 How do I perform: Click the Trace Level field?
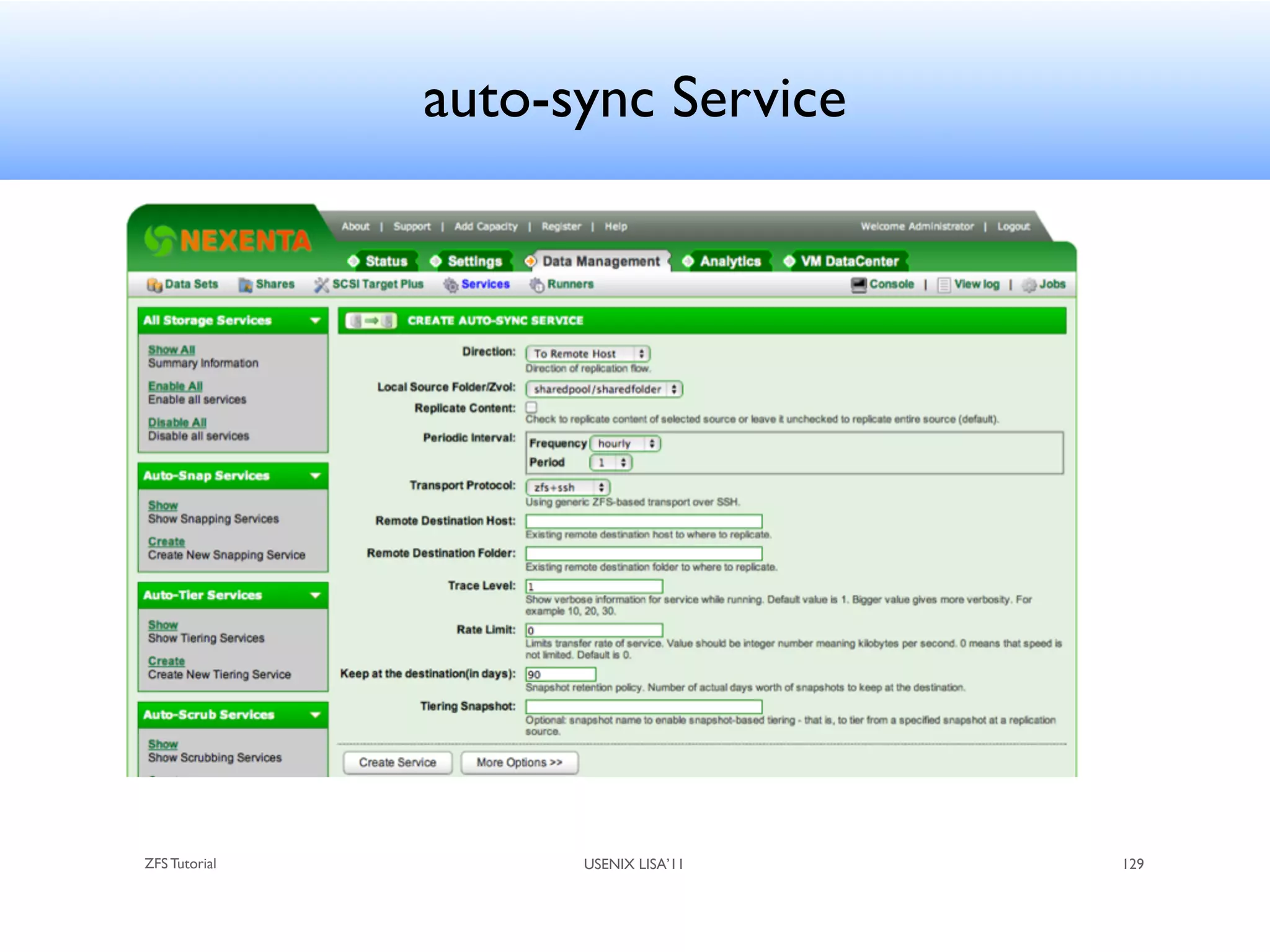click(594, 586)
